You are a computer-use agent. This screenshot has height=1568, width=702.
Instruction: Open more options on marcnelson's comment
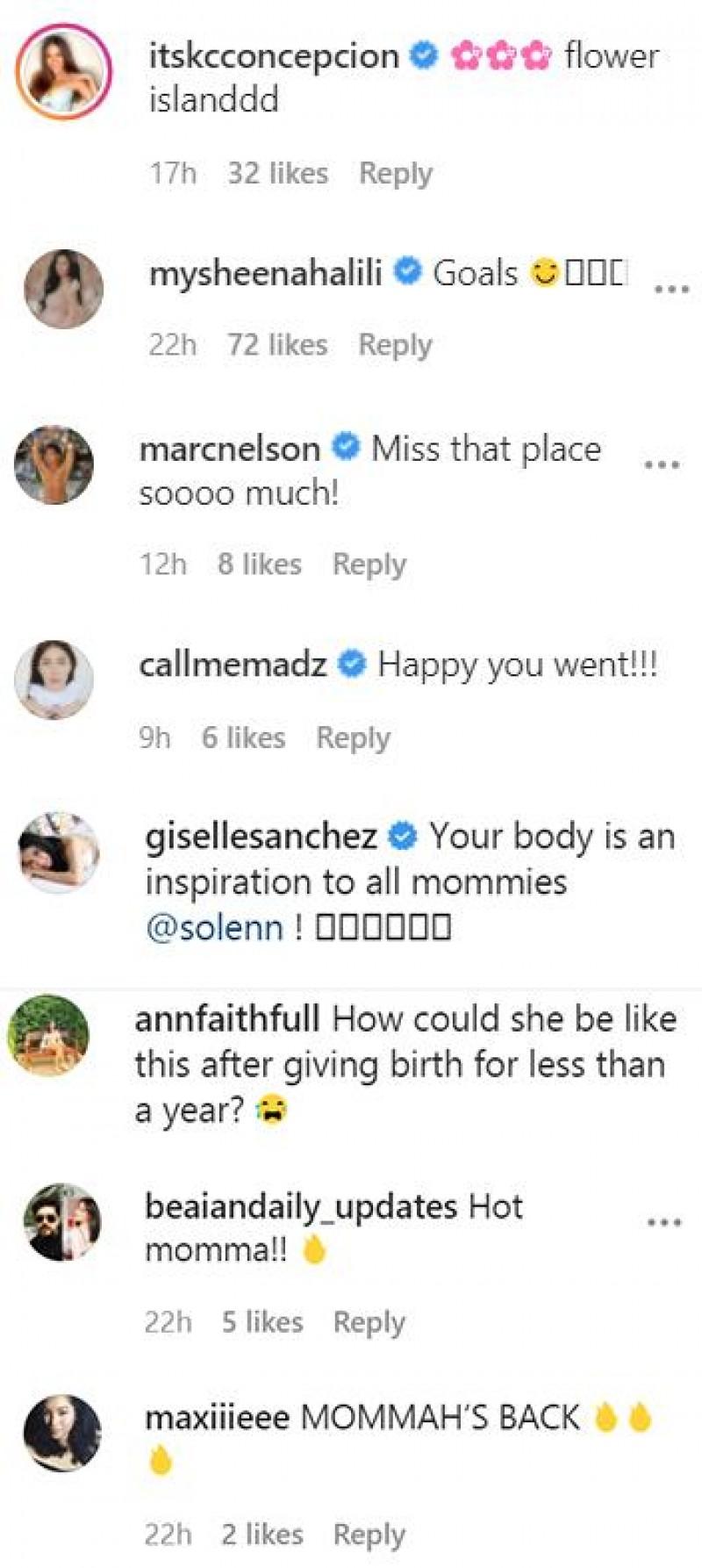pyautogui.click(x=662, y=464)
